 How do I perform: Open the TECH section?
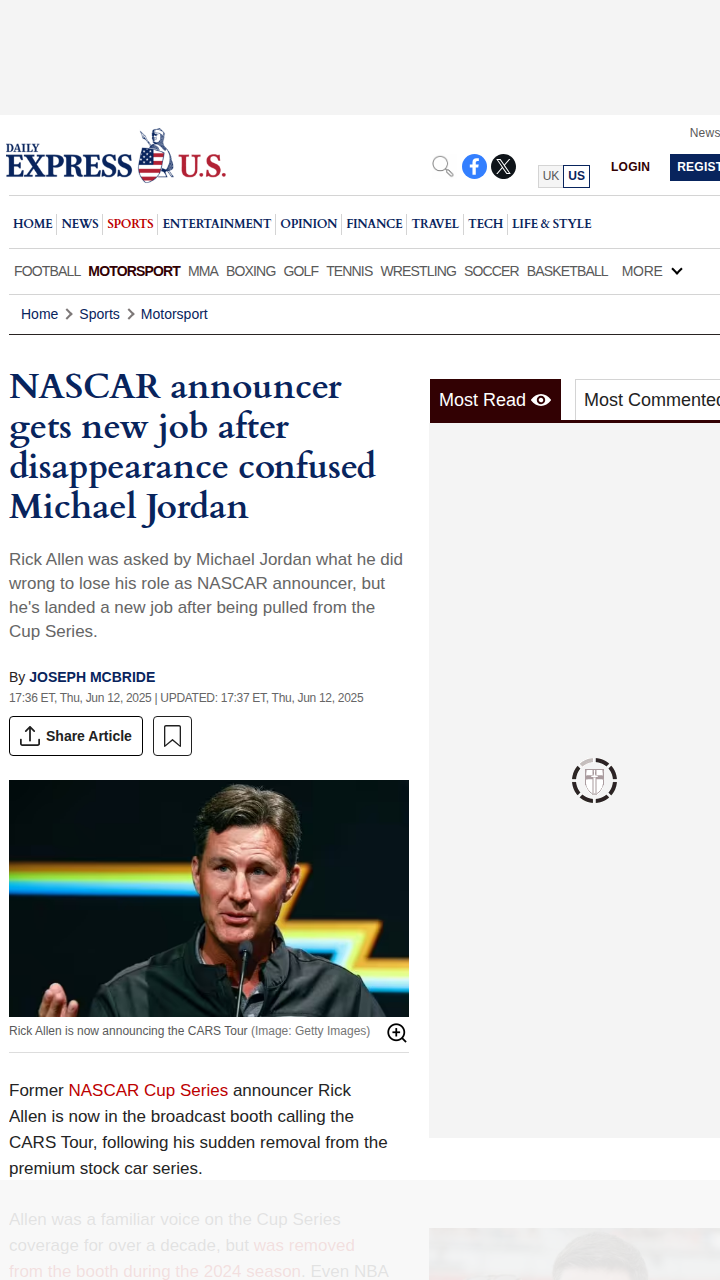coord(486,224)
